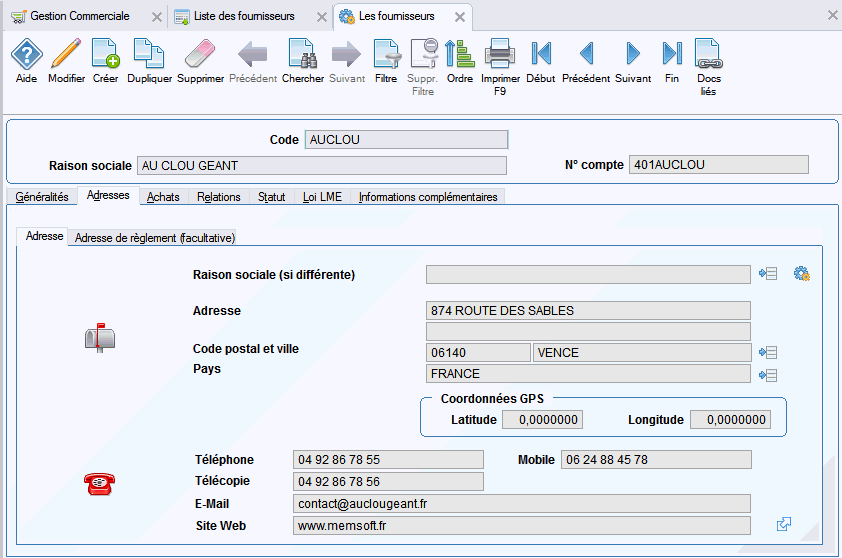Open the postal code and city lookup list
842x558 pixels.
(x=768, y=352)
